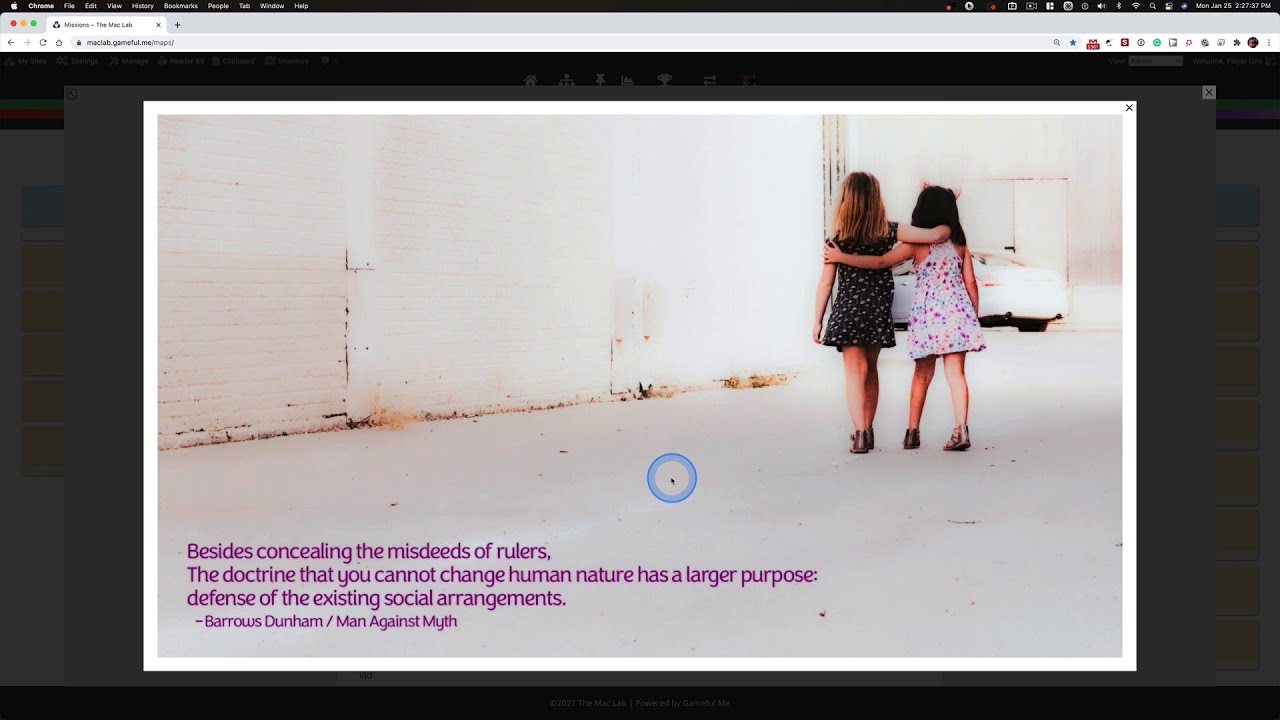1280x720 pixels.
Task: Open My Sites in admin bar
Action: (27, 61)
